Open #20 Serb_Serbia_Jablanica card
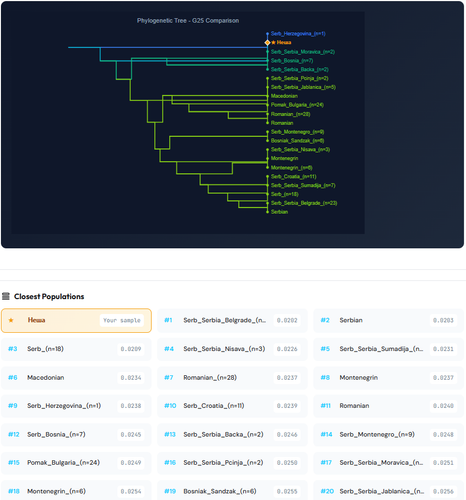 [x=388, y=491]
